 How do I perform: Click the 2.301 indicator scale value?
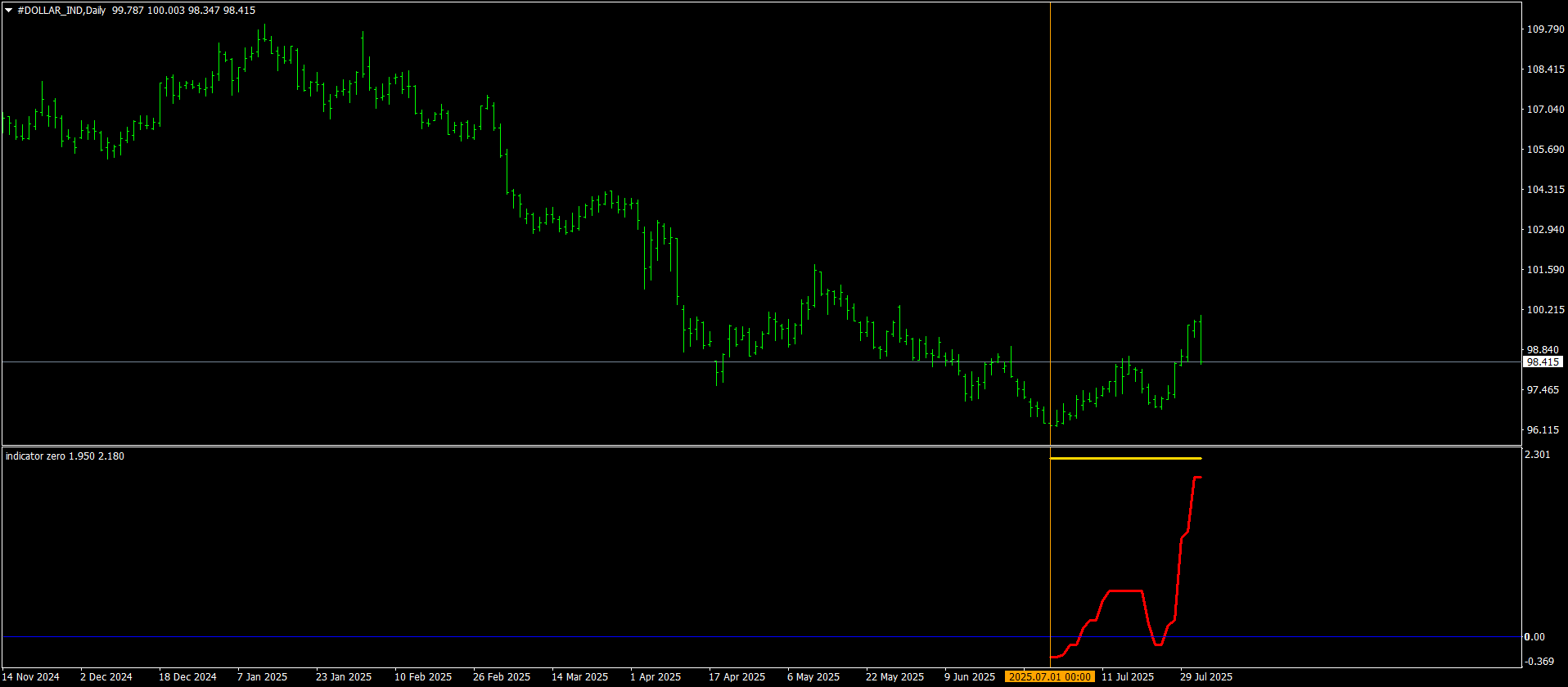click(1539, 455)
